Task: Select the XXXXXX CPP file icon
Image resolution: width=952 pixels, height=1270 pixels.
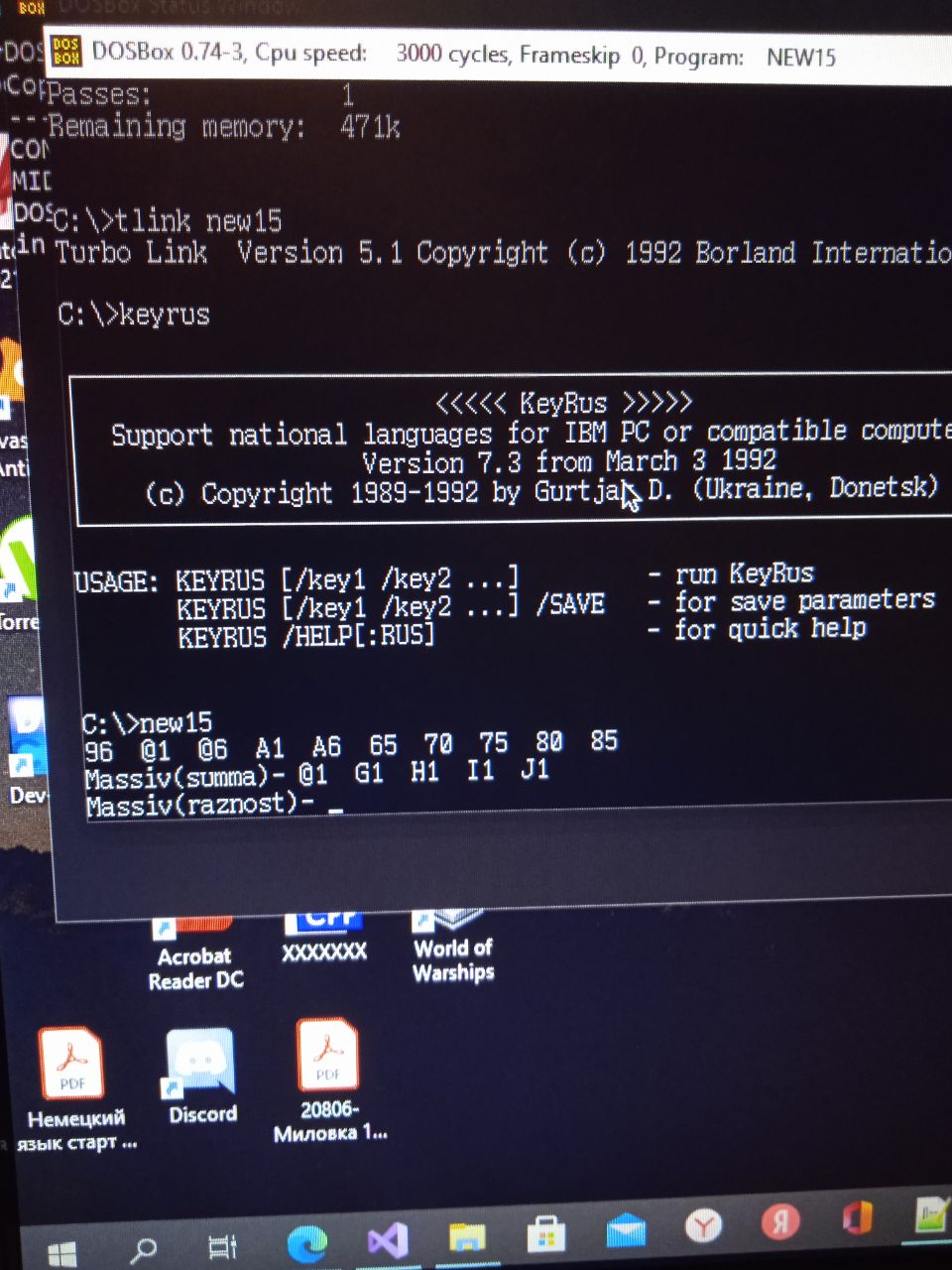Action: (x=324, y=938)
